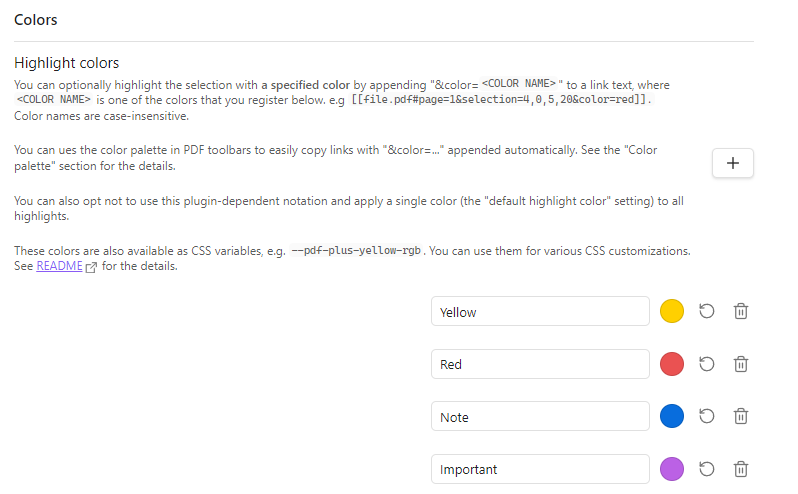Open the blue color picker swatch
The width and height of the screenshot is (798, 494).
[x=672, y=416]
